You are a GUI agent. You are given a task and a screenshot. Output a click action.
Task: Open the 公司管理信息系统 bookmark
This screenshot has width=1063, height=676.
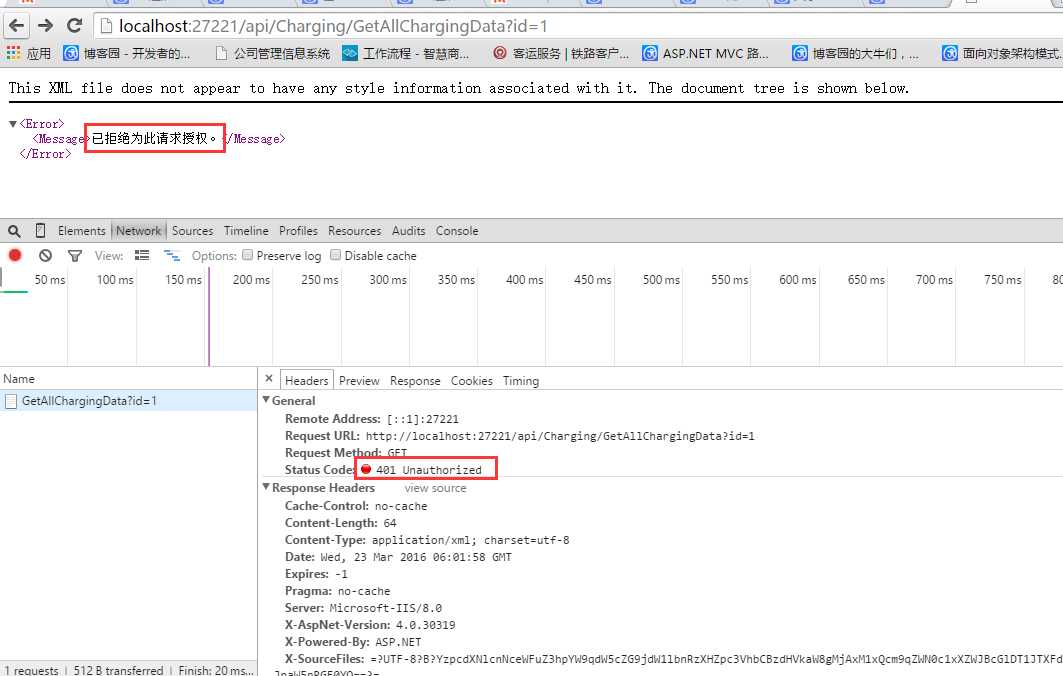273,53
